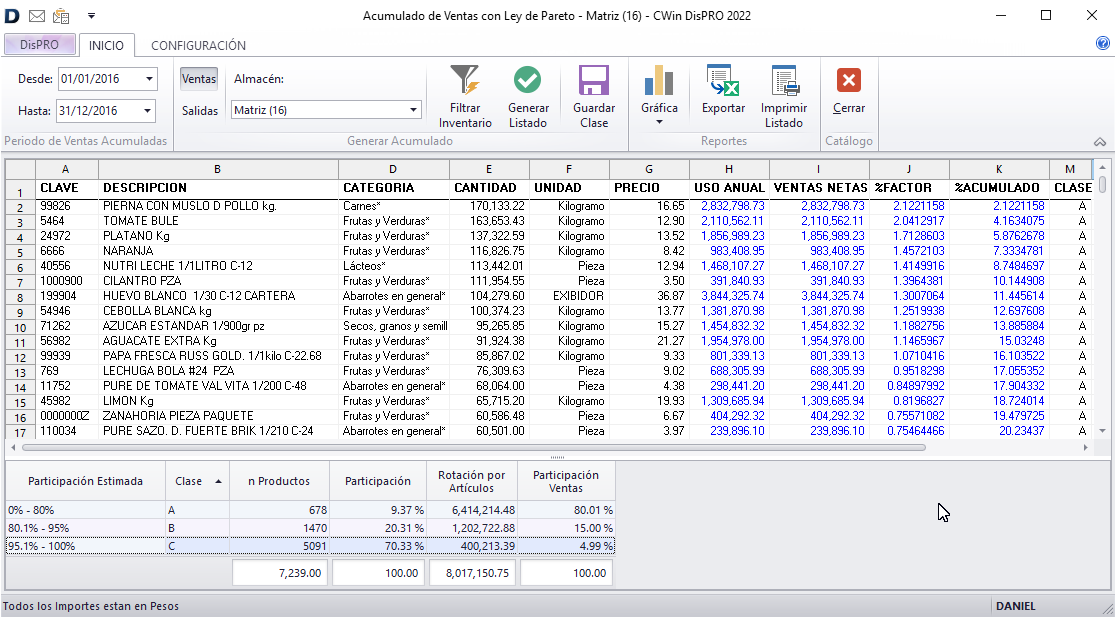Collapse the ribbon using the chevron
Screen dimensions: 1116x618
tap(1100, 141)
